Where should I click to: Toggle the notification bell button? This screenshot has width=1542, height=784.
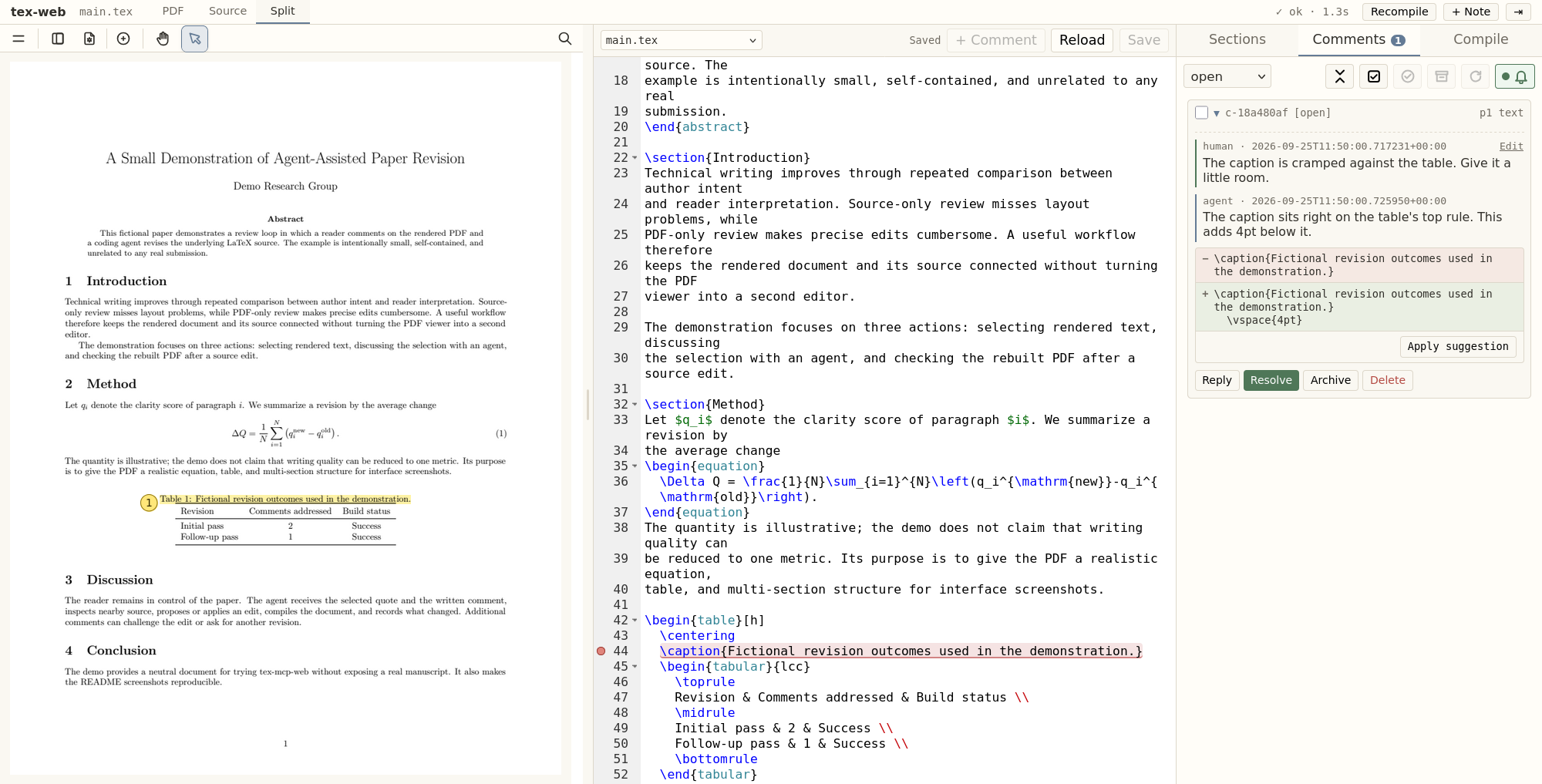(x=1514, y=76)
